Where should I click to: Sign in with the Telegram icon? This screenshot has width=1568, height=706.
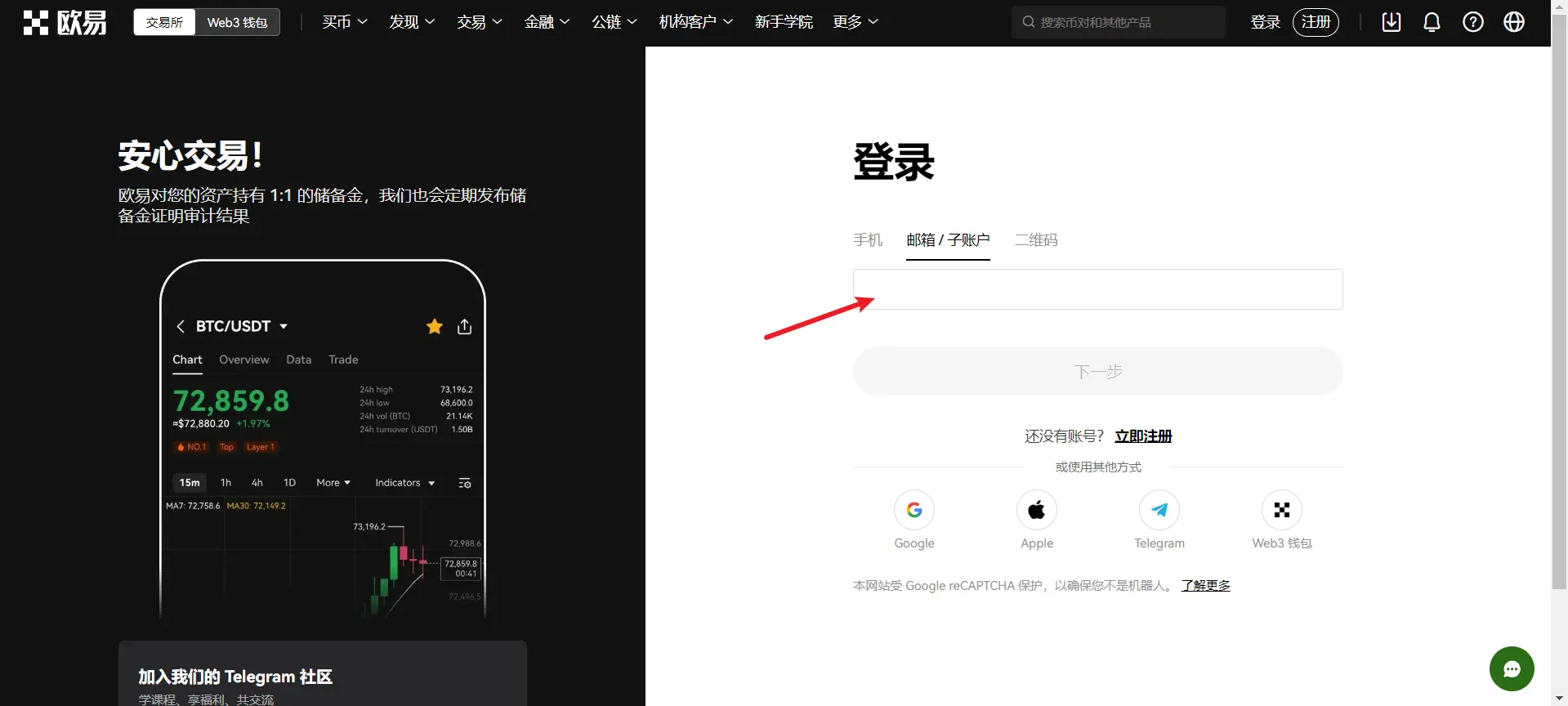pyautogui.click(x=1159, y=510)
